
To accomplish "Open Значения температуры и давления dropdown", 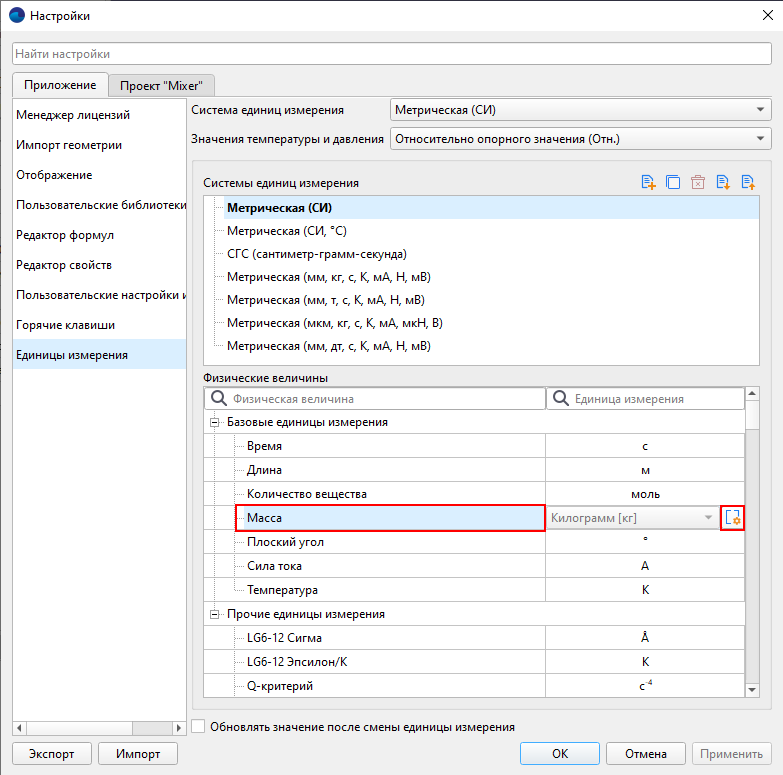I will (580, 139).
